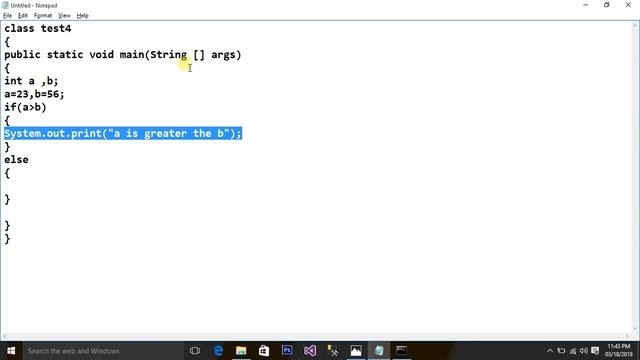
Task: Open the tools app icon on taskbar
Action: click(333, 351)
